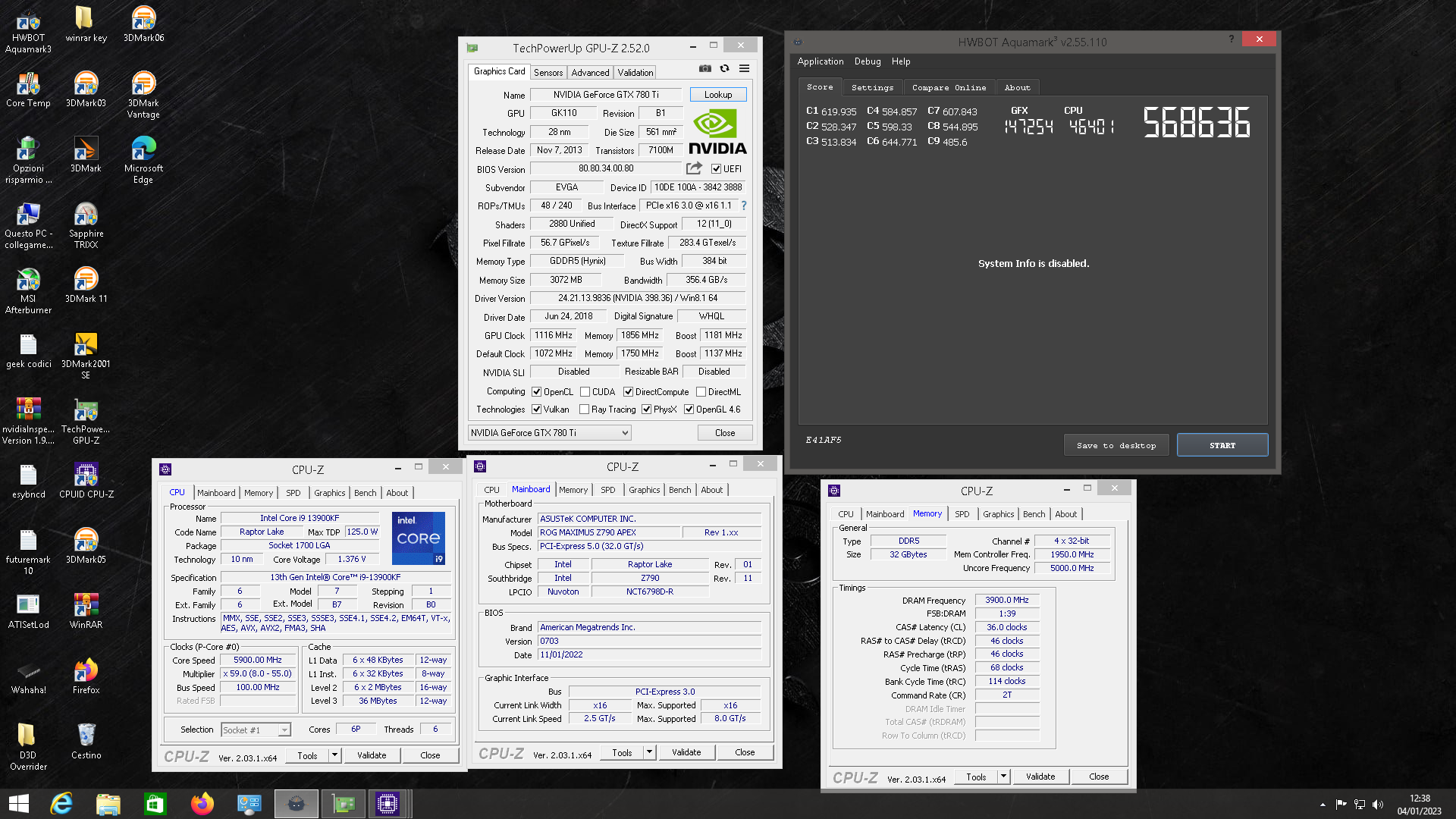Toggle DirectML checkbox
1456x819 pixels.
click(x=701, y=392)
